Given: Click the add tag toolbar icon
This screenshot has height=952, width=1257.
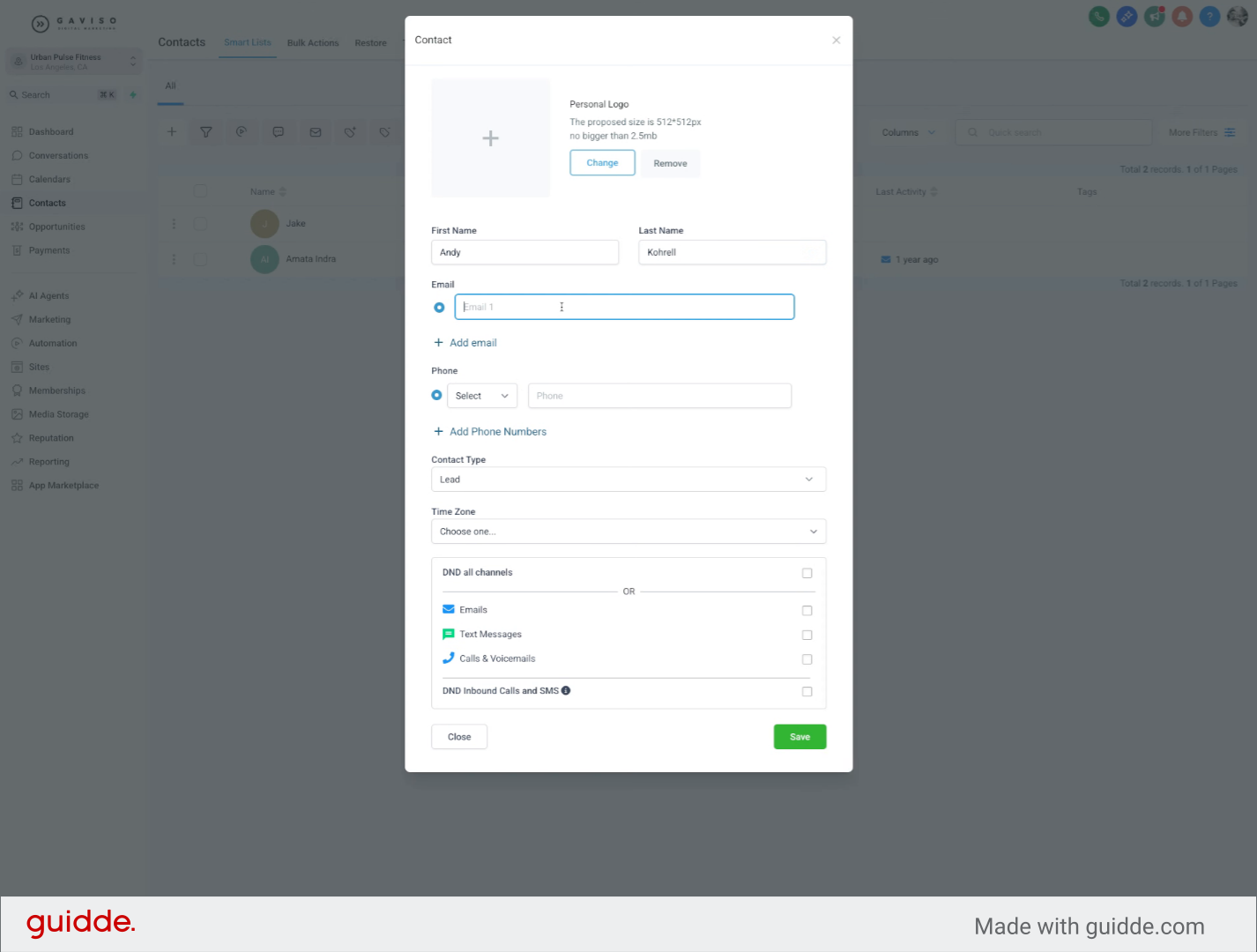Looking at the screenshot, I should [350, 132].
